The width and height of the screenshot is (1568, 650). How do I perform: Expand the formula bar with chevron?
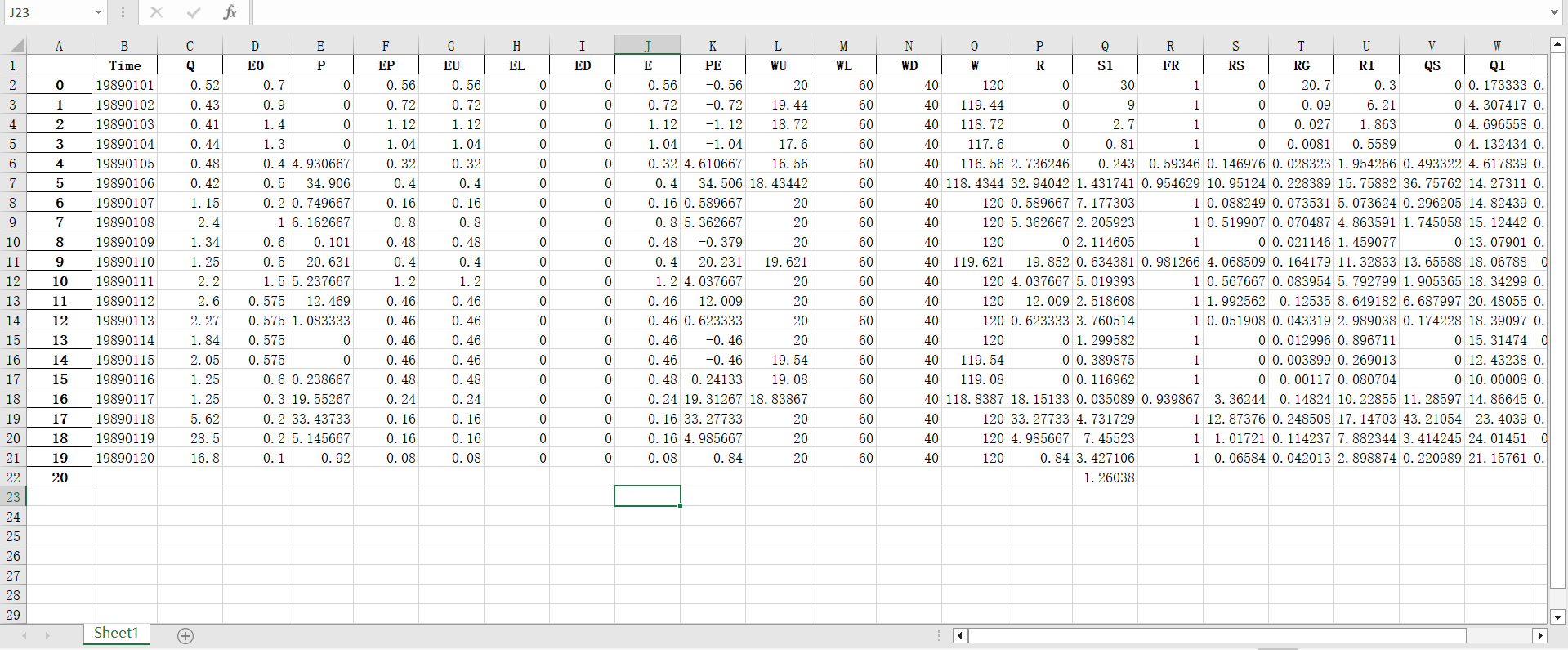coord(1554,12)
